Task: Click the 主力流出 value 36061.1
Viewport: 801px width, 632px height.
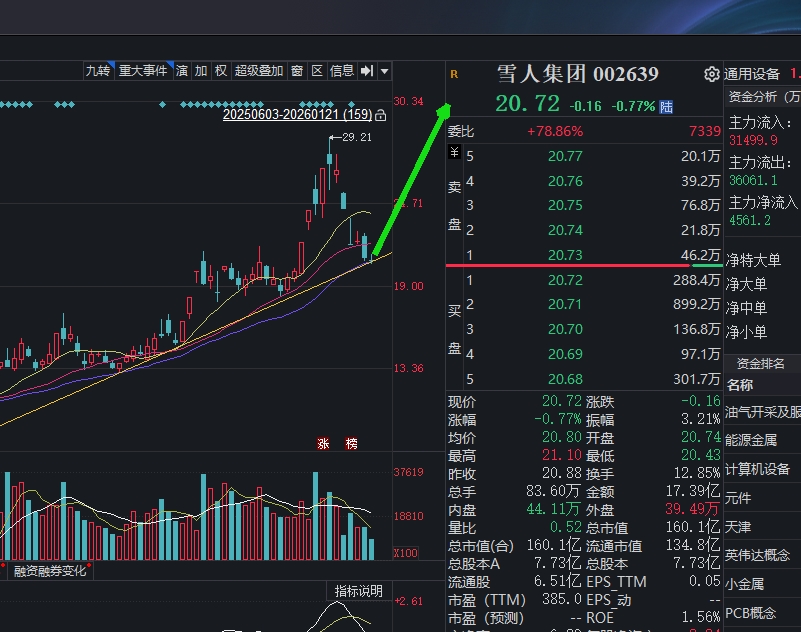Action: tap(753, 180)
